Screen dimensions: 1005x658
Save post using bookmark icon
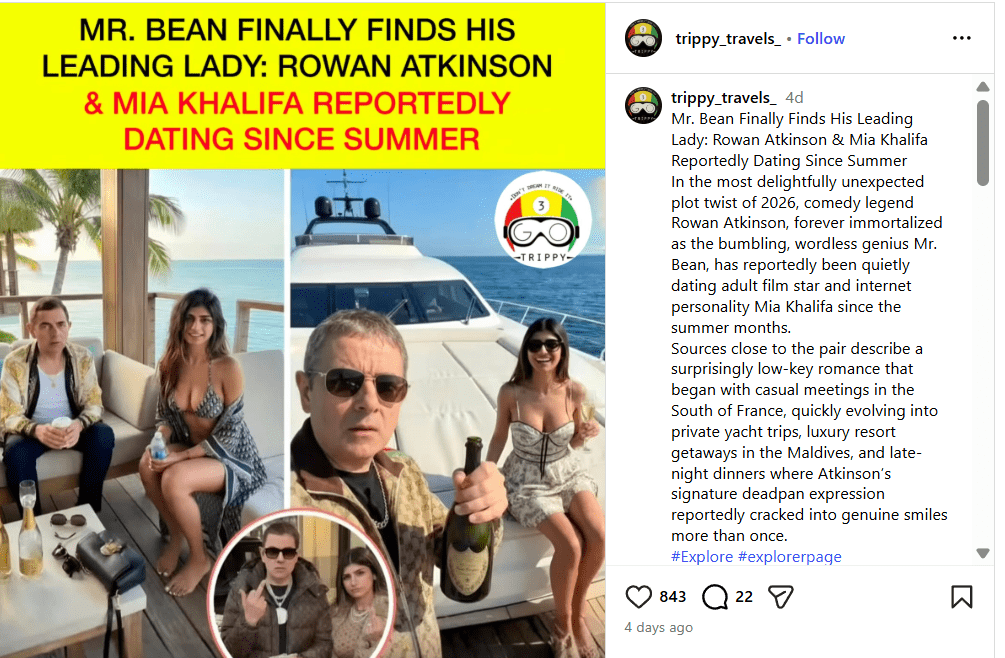point(961,596)
